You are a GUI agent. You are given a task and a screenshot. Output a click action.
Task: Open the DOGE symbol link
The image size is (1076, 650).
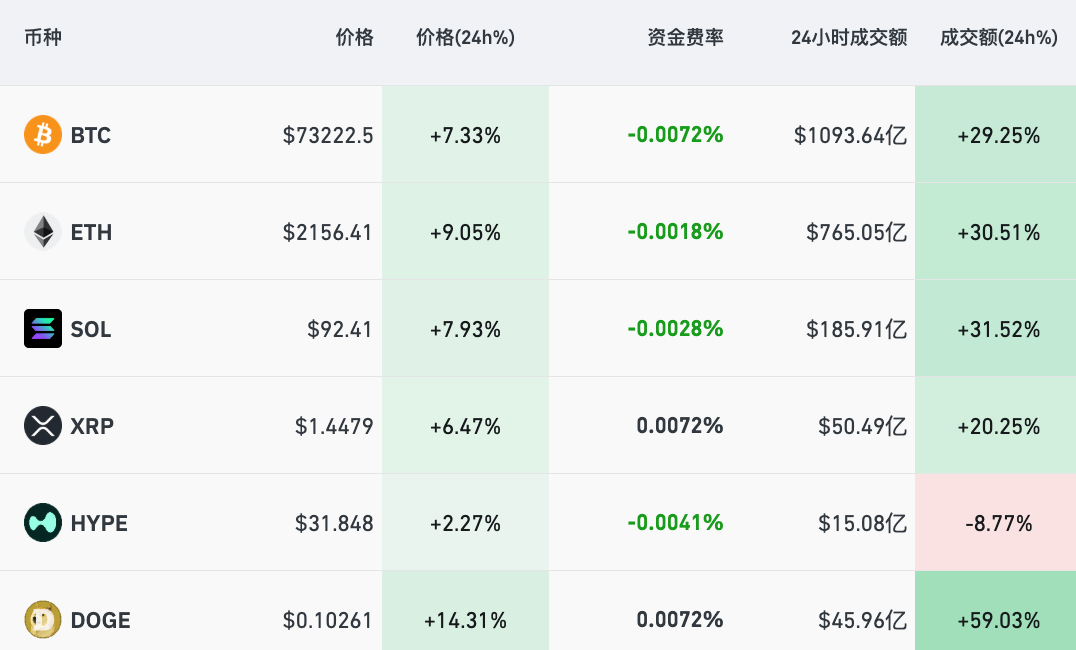click(100, 620)
